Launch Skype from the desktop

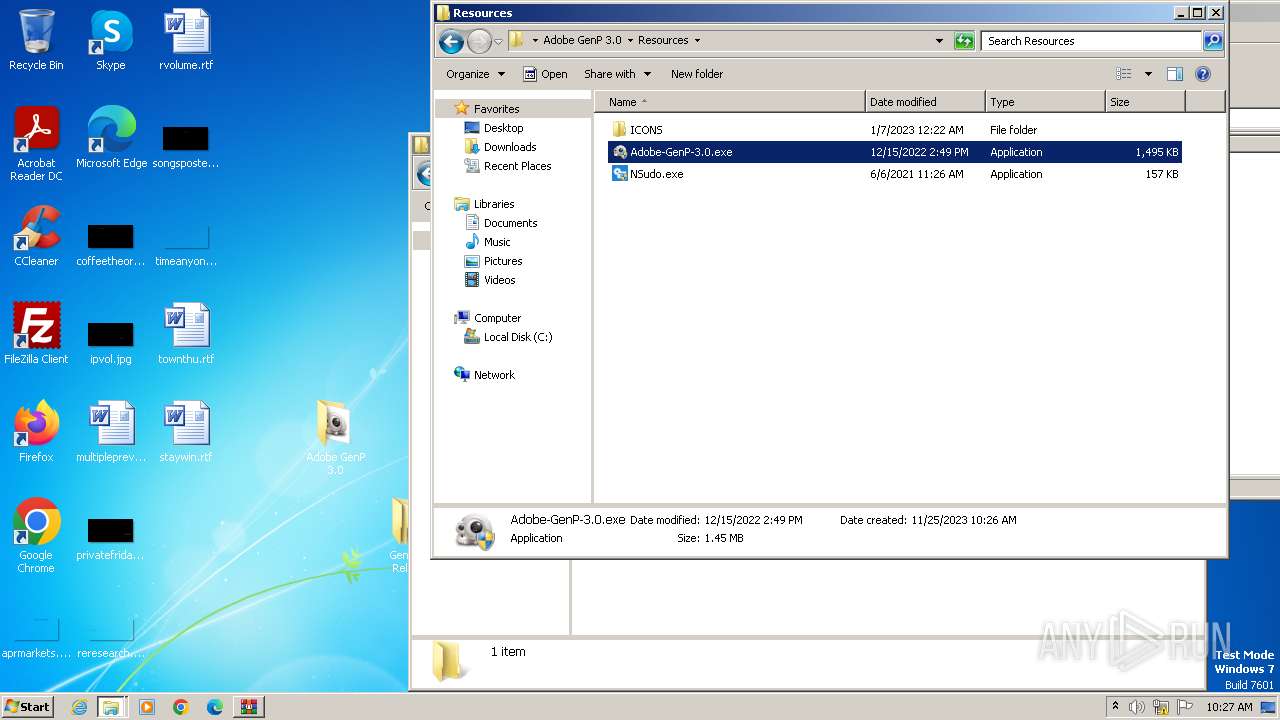(x=110, y=40)
